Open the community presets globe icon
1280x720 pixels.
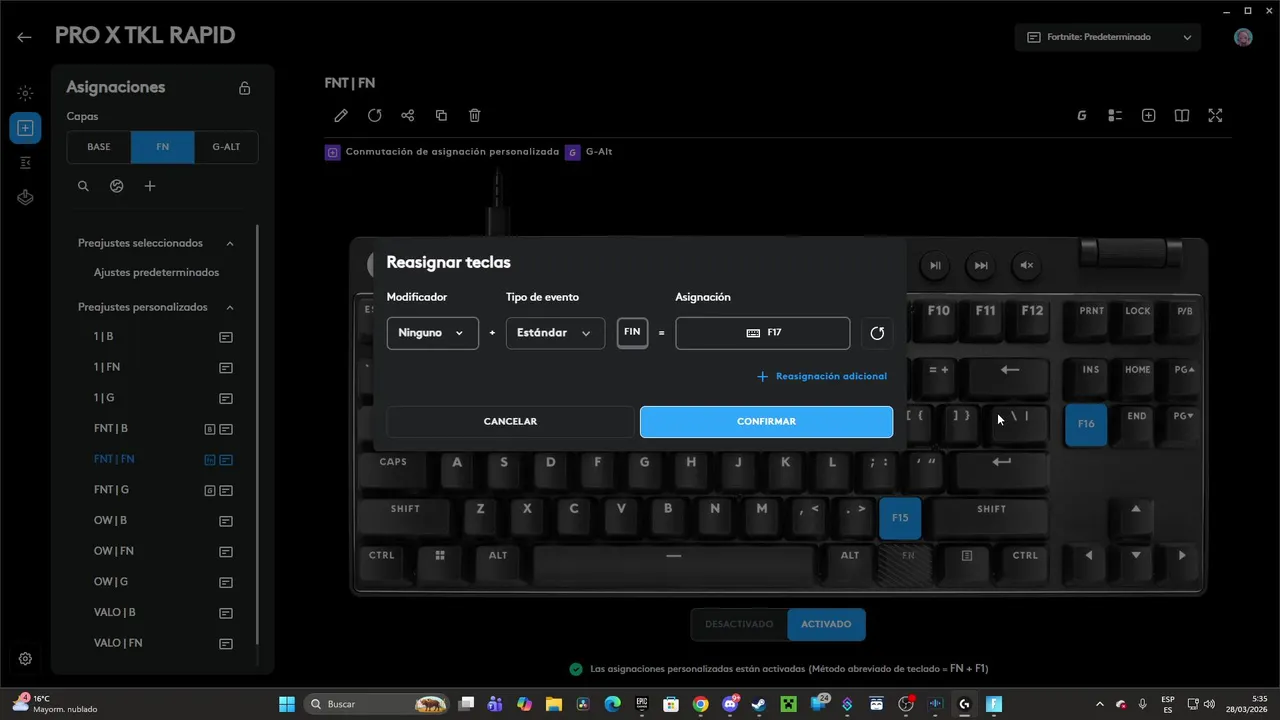(117, 186)
